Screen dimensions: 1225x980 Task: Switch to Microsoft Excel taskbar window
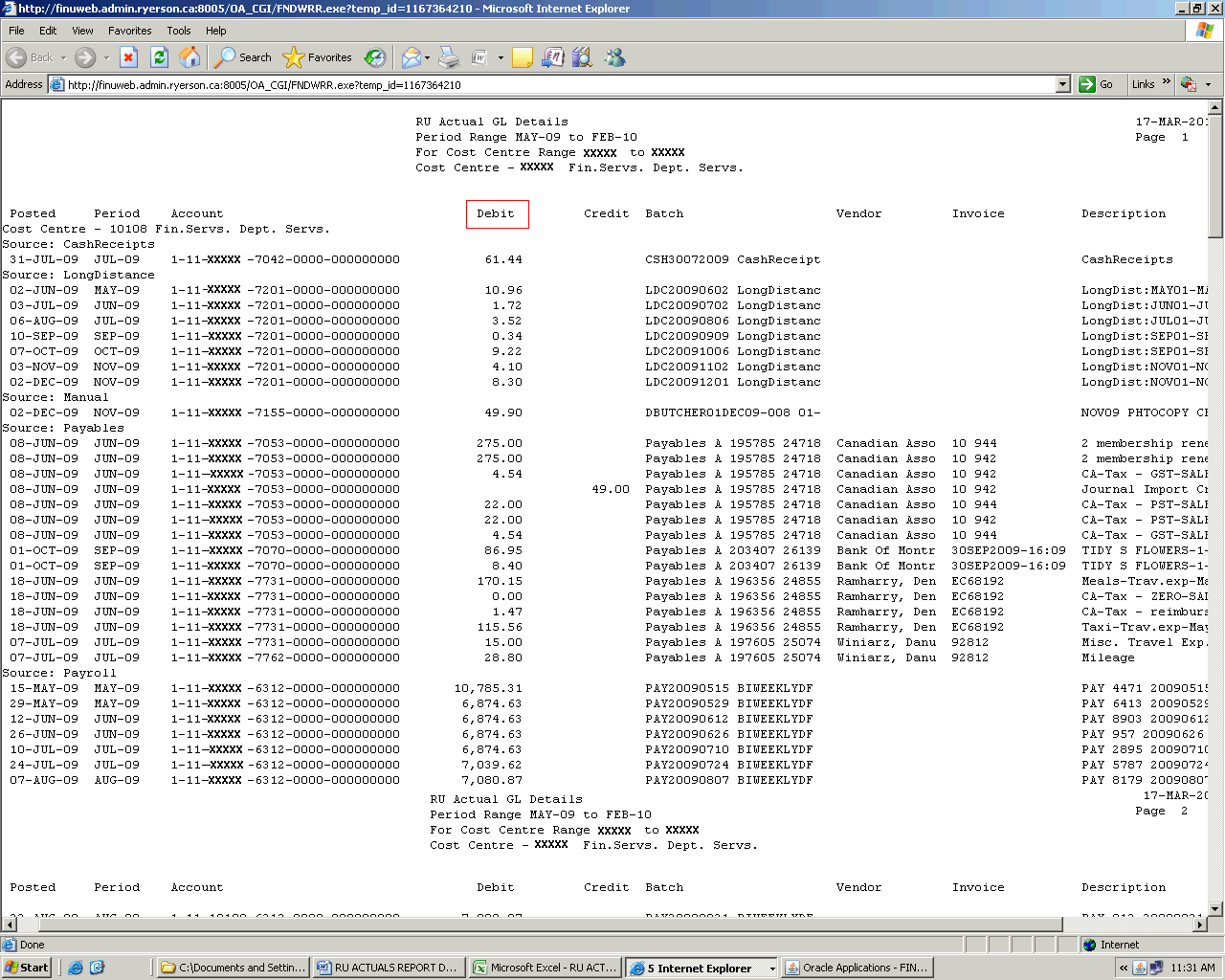pyautogui.click(x=546, y=968)
